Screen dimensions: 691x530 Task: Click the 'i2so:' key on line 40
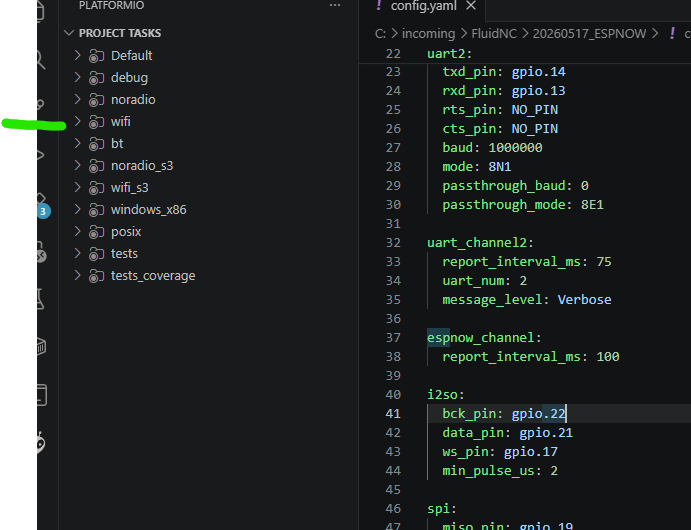[446, 395]
